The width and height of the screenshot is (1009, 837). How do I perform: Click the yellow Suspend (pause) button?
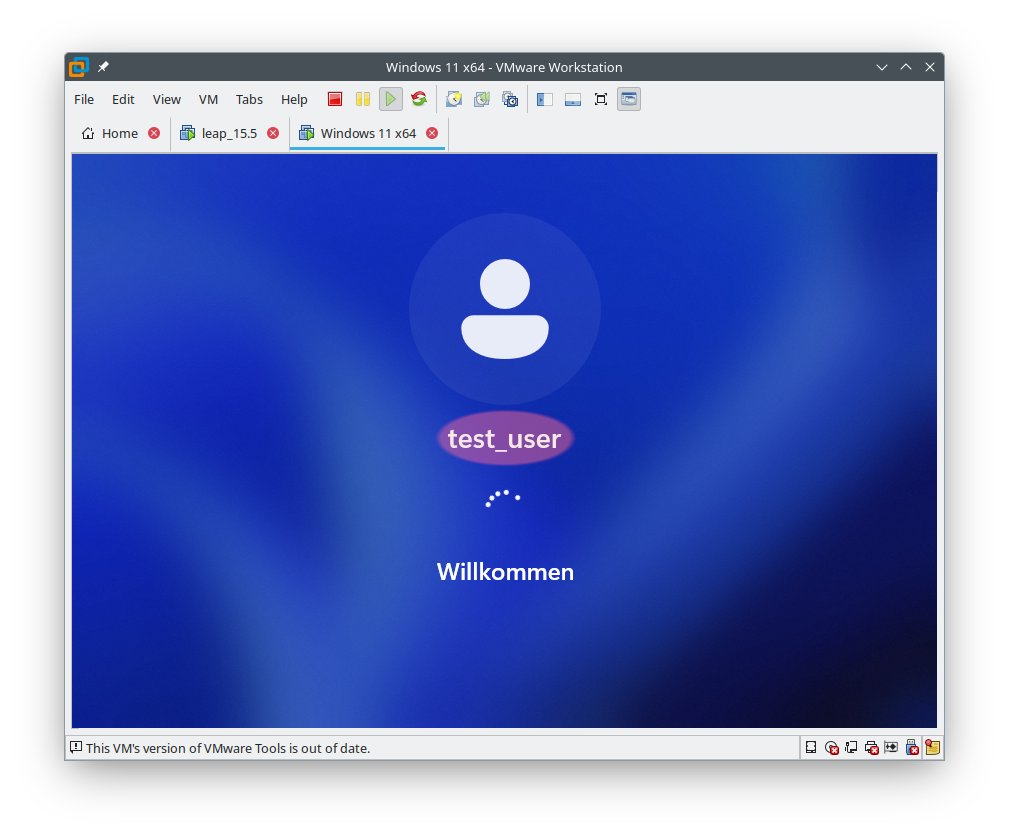click(x=363, y=99)
